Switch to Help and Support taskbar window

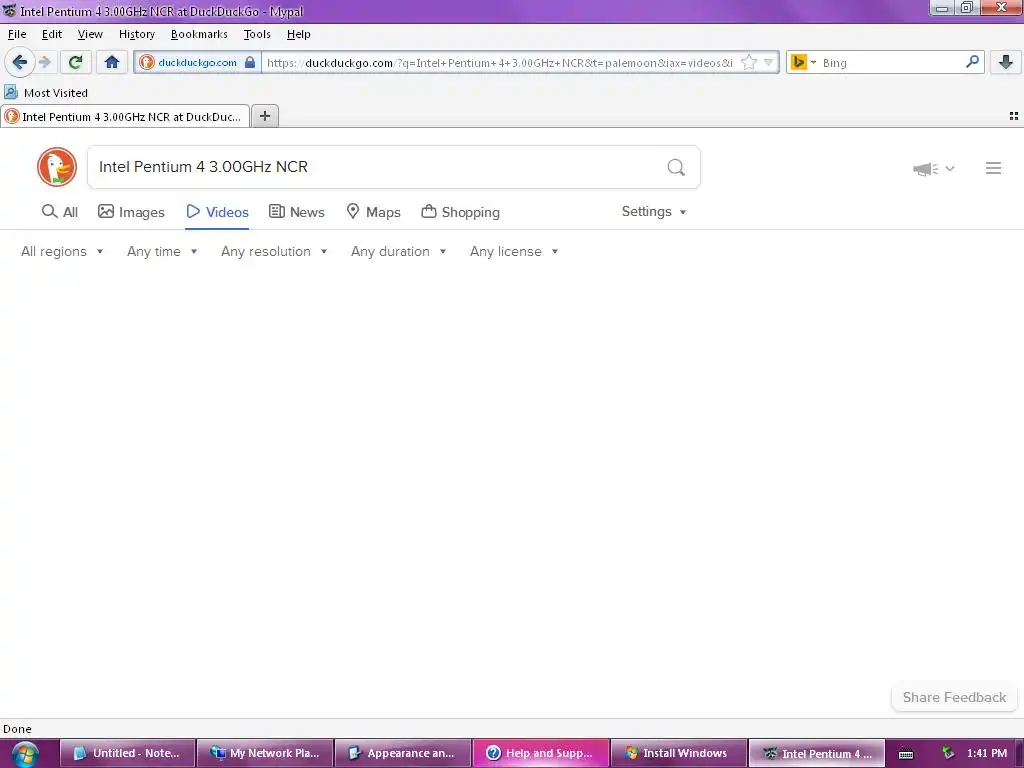pos(541,753)
